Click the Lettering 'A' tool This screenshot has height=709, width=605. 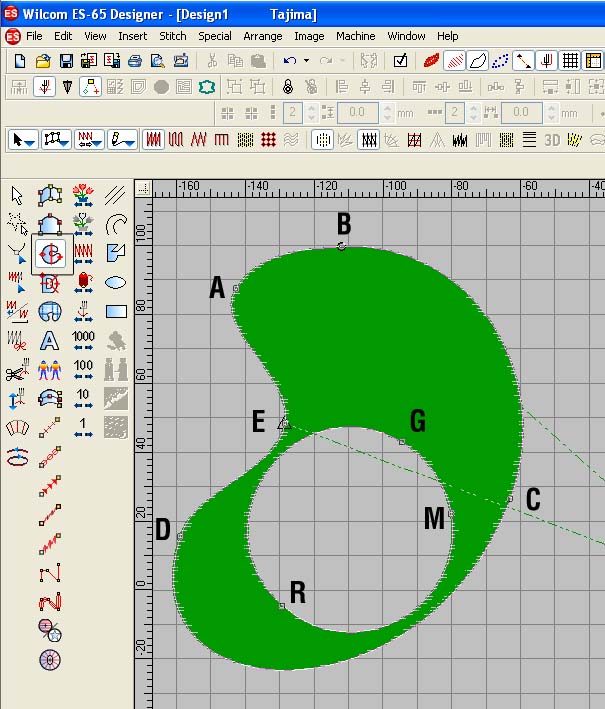tap(50, 340)
